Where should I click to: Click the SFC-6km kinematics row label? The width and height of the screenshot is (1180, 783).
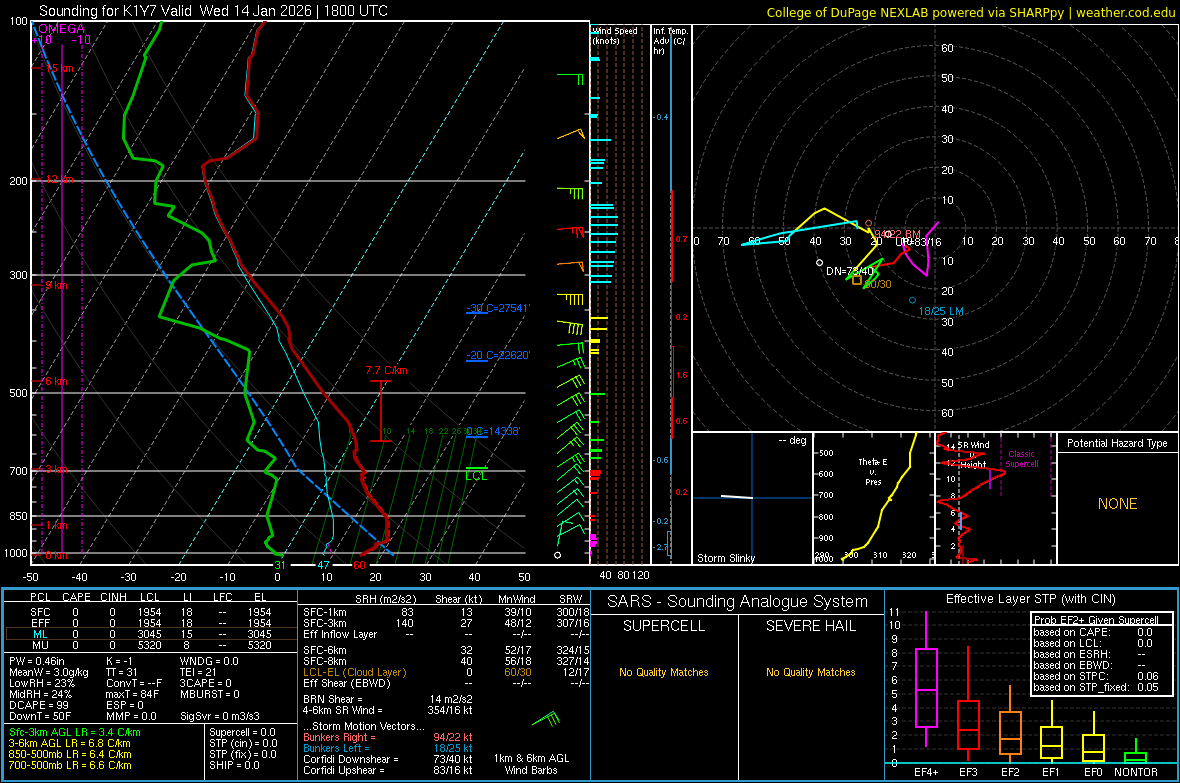click(x=325, y=650)
